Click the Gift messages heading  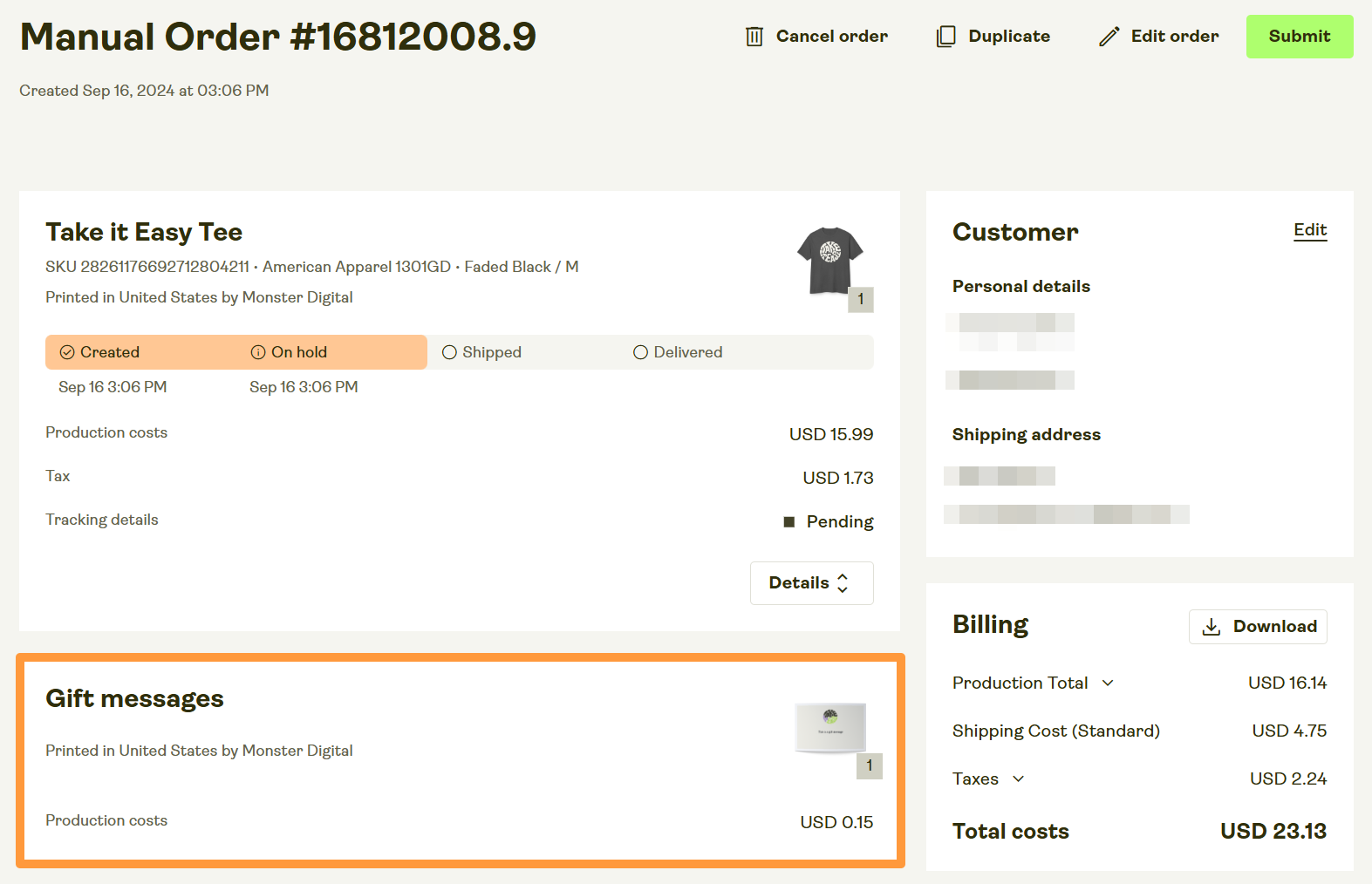click(134, 698)
